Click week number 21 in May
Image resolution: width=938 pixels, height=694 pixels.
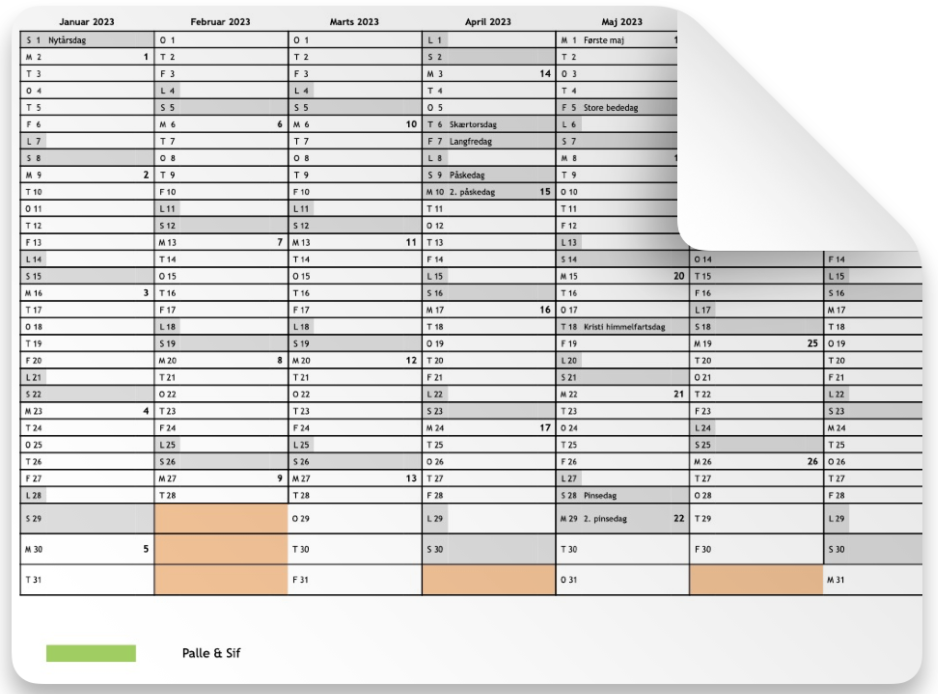pyautogui.click(x=678, y=394)
